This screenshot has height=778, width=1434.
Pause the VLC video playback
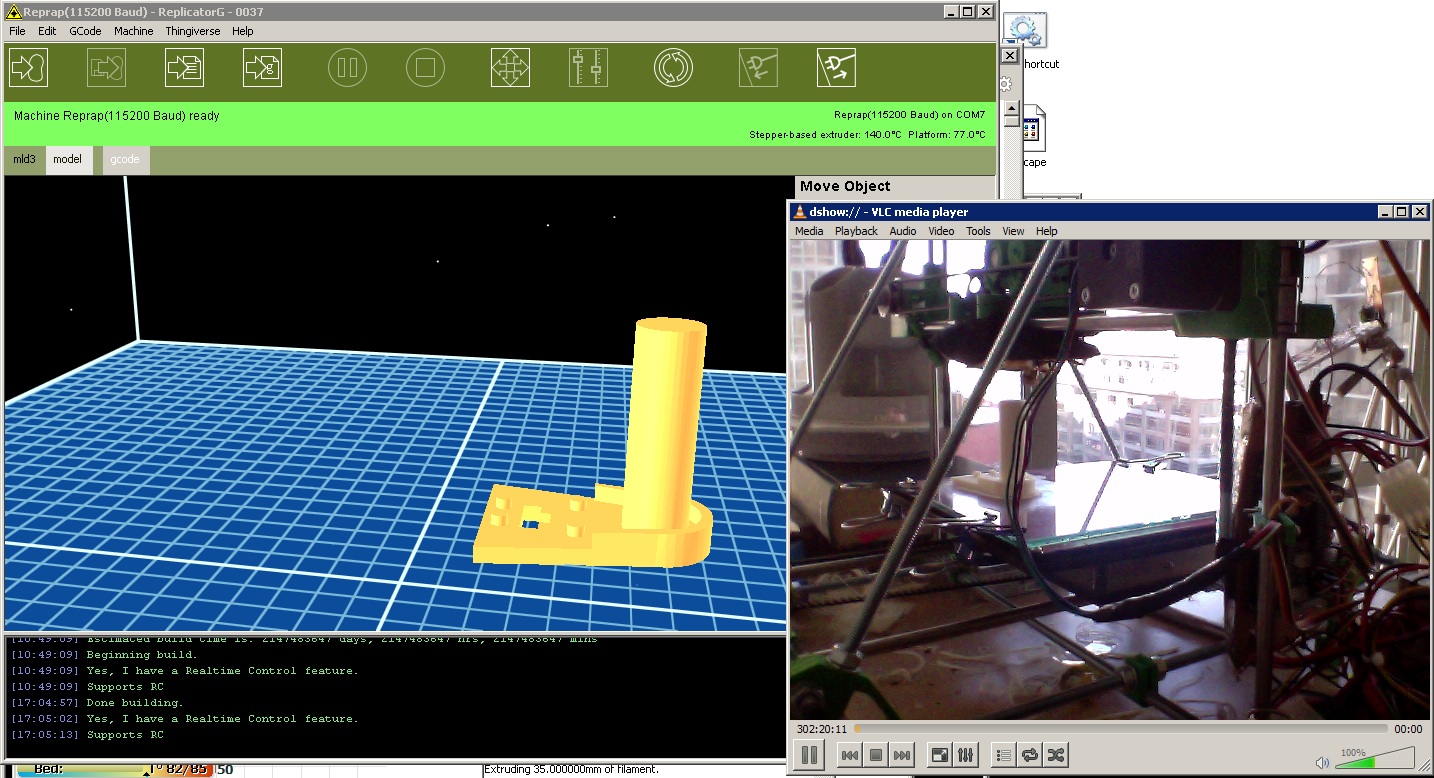[809, 755]
